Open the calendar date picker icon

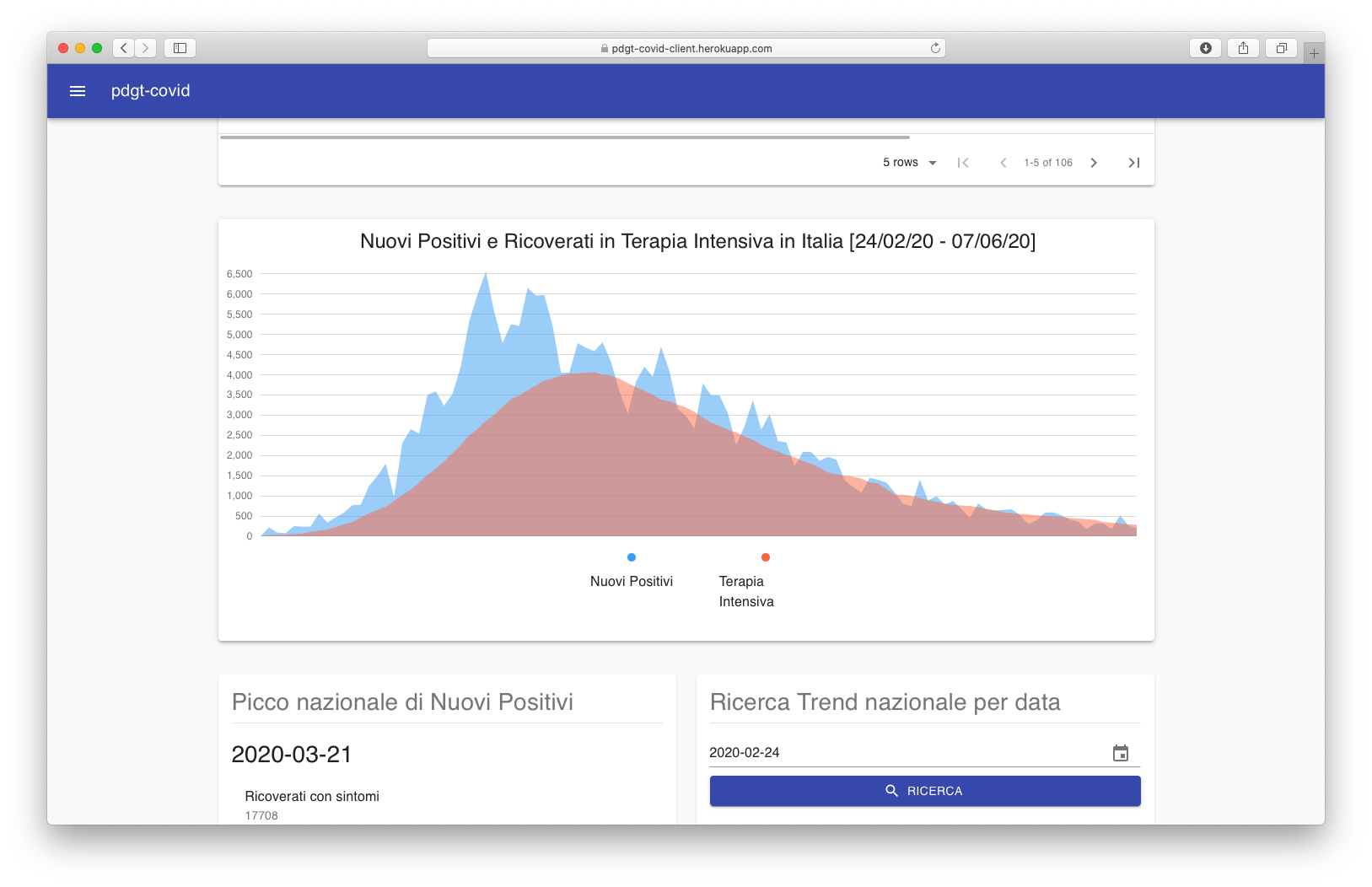click(x=1121, y=753)
